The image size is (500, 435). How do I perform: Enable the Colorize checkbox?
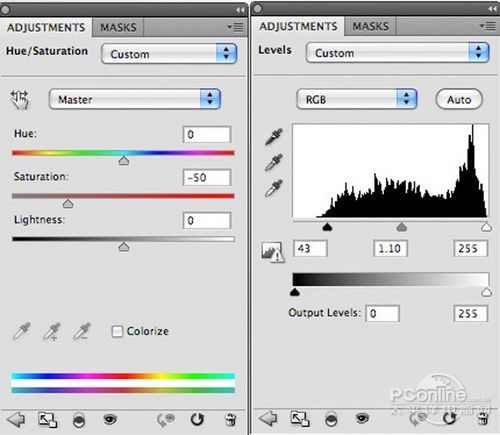(117, 331)
